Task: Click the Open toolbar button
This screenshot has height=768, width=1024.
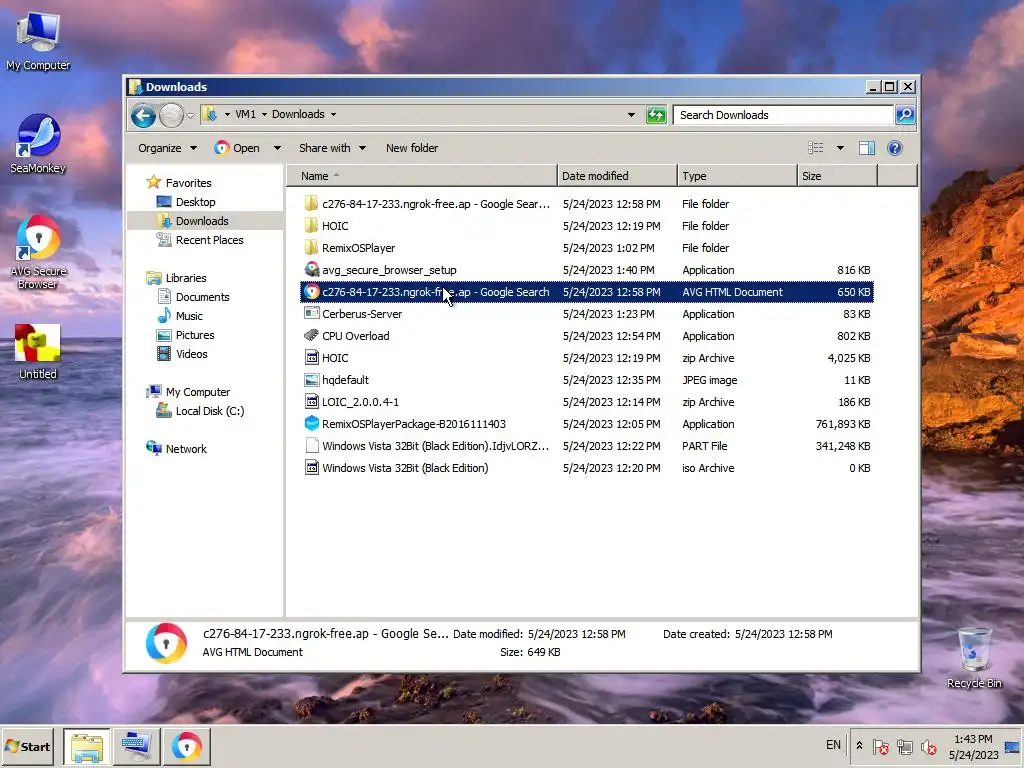Action: (237, 148)
